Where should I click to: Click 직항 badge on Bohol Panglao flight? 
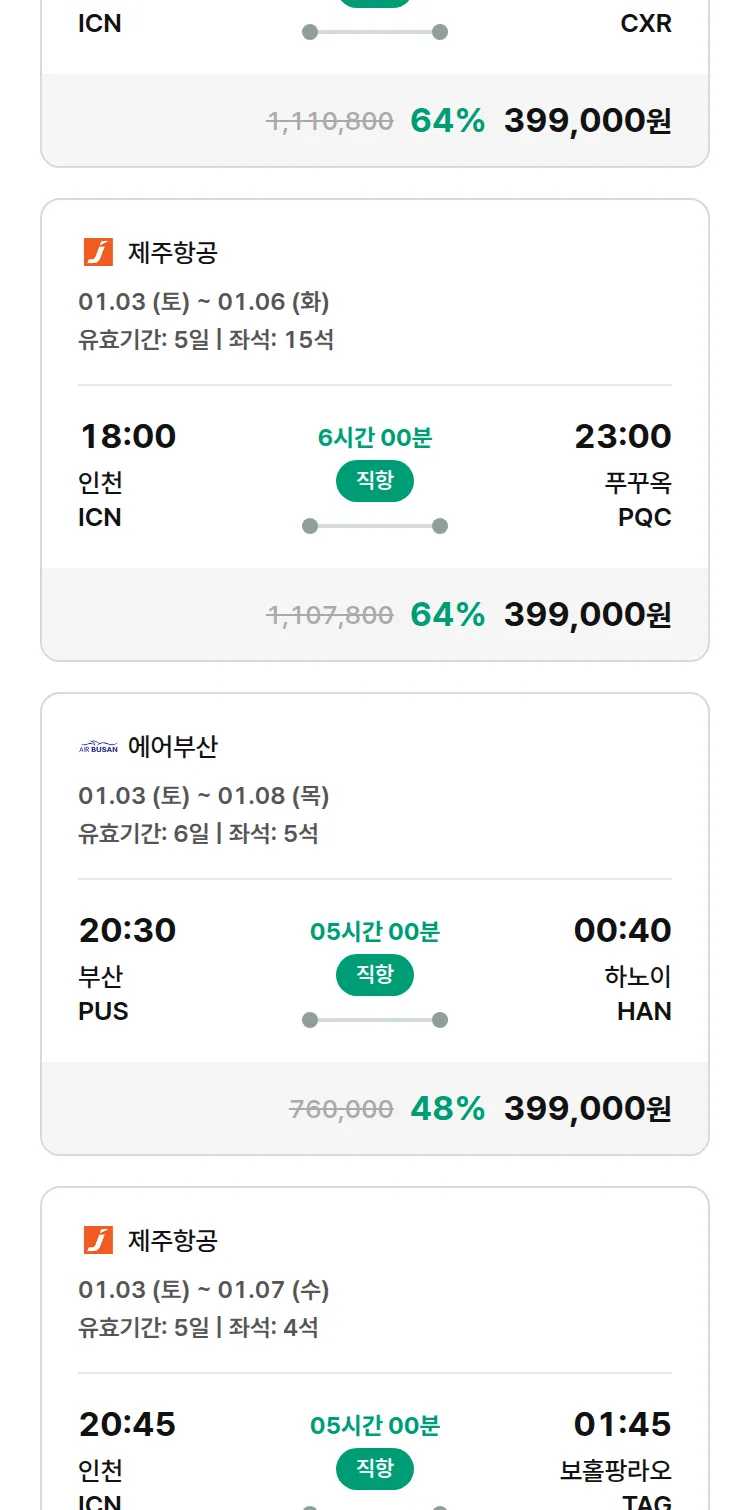click(x=375, y=1469)
